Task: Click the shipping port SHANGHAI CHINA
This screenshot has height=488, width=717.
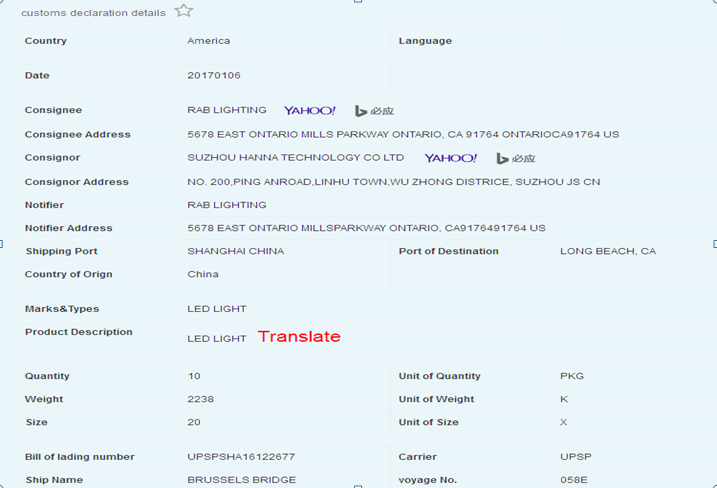Action: [235, 251]
